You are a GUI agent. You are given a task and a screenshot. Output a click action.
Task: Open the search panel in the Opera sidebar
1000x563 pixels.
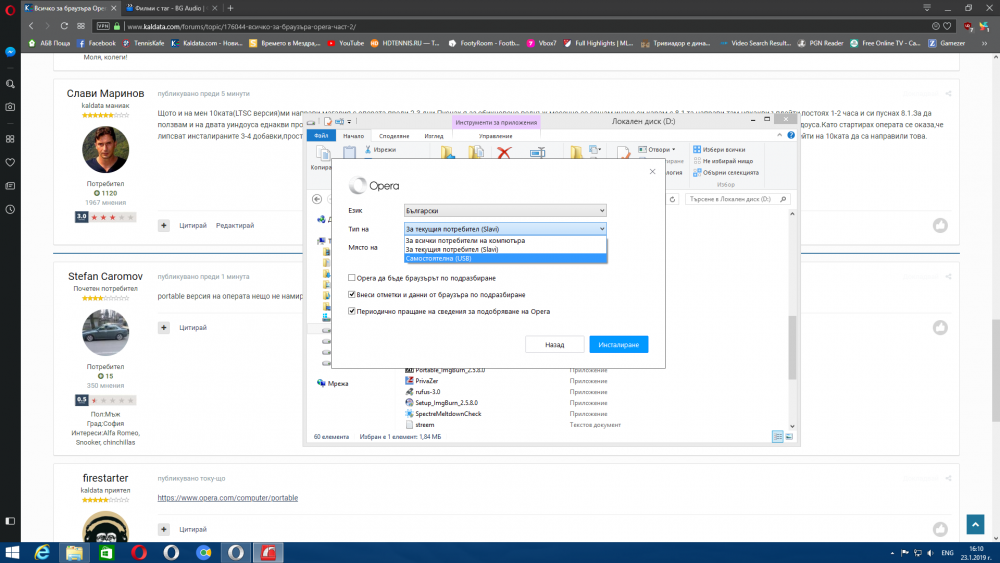(x=10, y=84)
